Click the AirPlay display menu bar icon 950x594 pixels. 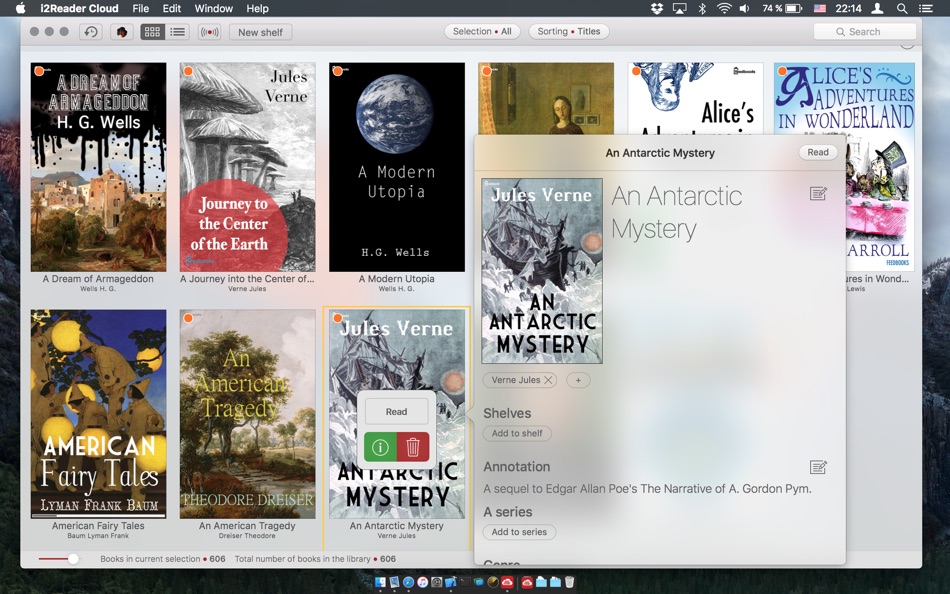pos(680,8)
